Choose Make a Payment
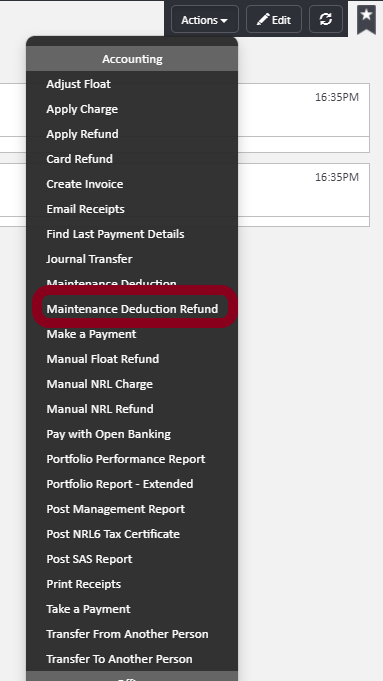The width and height of the screenshot is (383, 681). pyautogui.click(x=91, y=334)
